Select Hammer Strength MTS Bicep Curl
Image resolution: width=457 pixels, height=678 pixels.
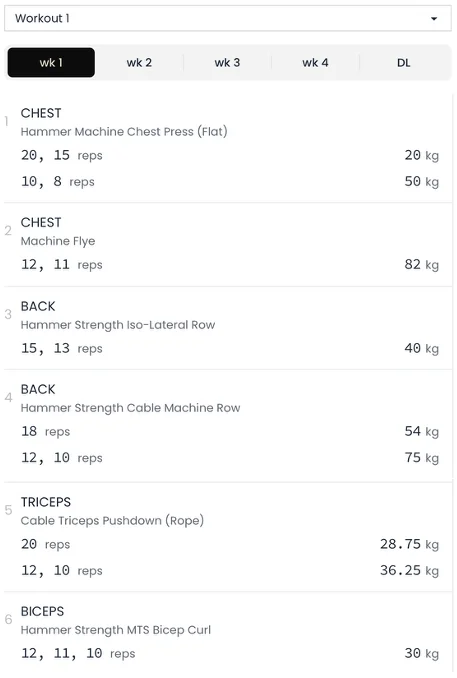click(115, 630)
